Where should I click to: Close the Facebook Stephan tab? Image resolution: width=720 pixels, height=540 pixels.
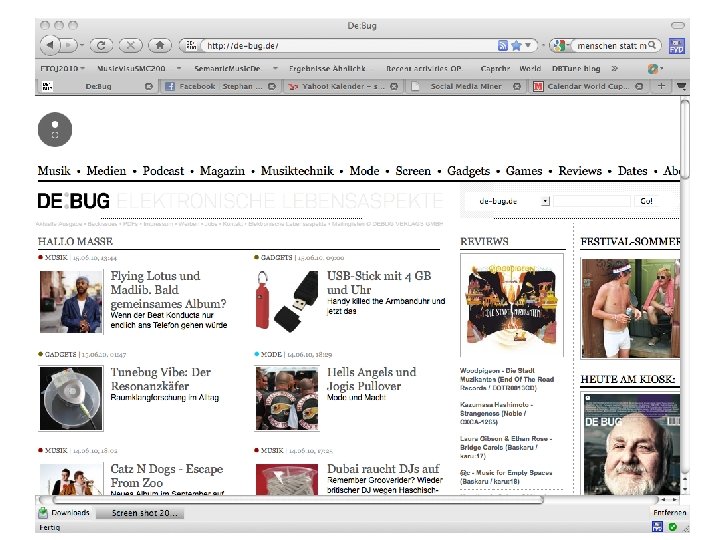coord(272,86)
